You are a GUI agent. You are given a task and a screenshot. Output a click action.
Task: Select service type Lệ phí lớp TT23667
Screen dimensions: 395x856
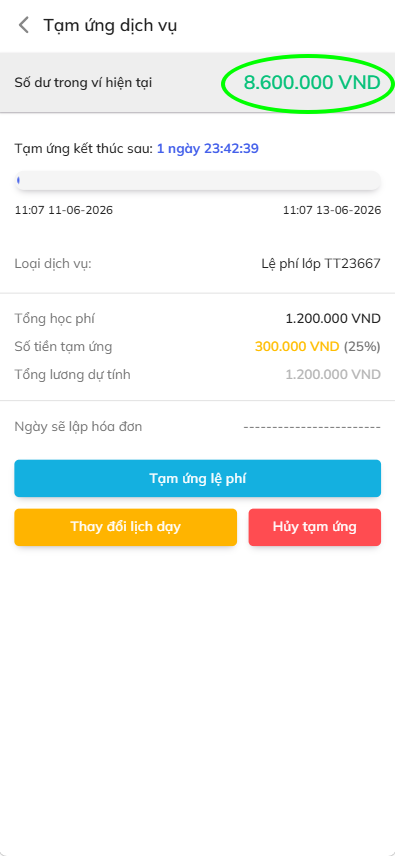pyautogui.click(x=321, y=264)
